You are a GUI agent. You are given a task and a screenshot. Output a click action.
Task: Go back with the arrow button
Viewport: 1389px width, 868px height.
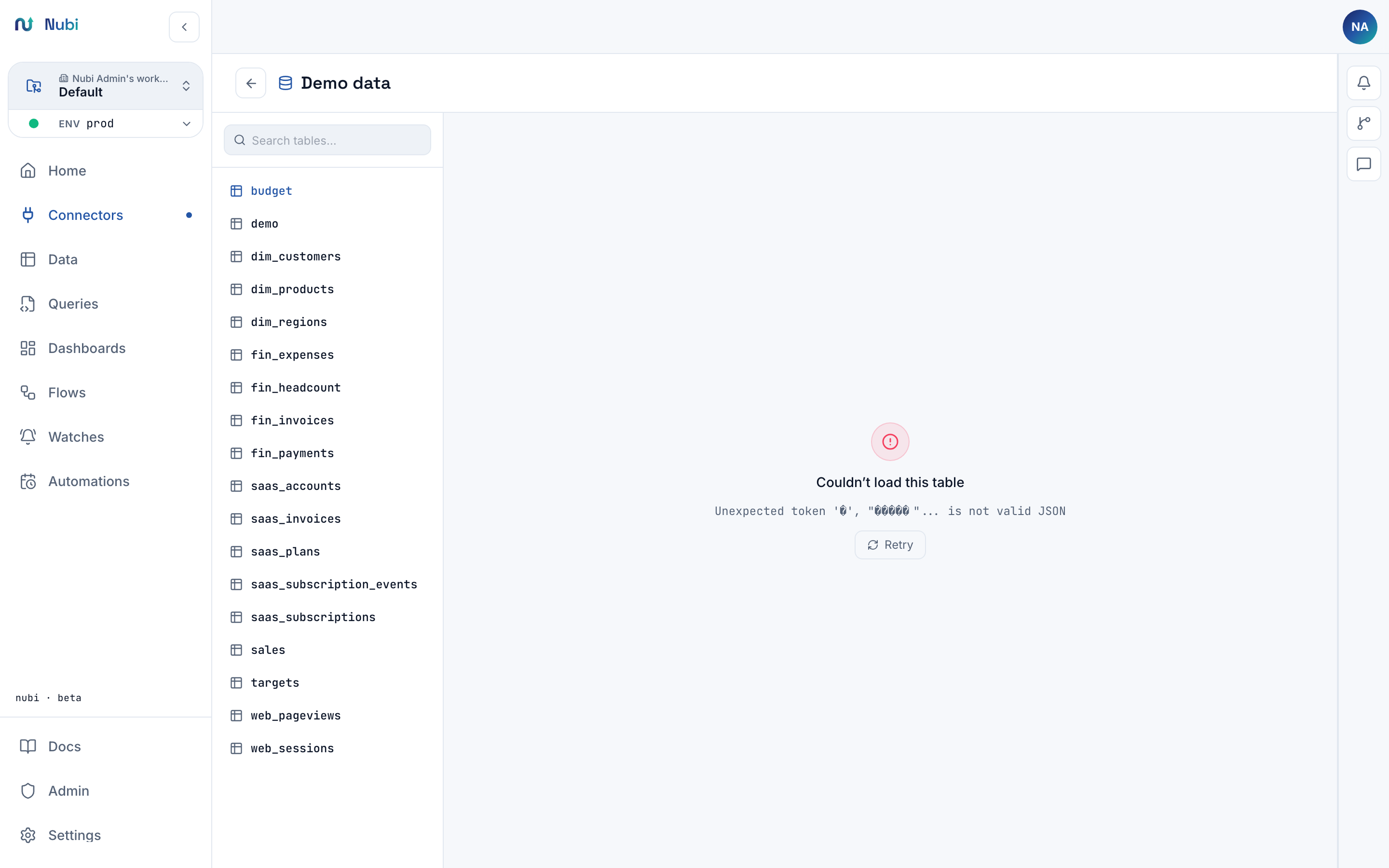click(x=251, y=83)
